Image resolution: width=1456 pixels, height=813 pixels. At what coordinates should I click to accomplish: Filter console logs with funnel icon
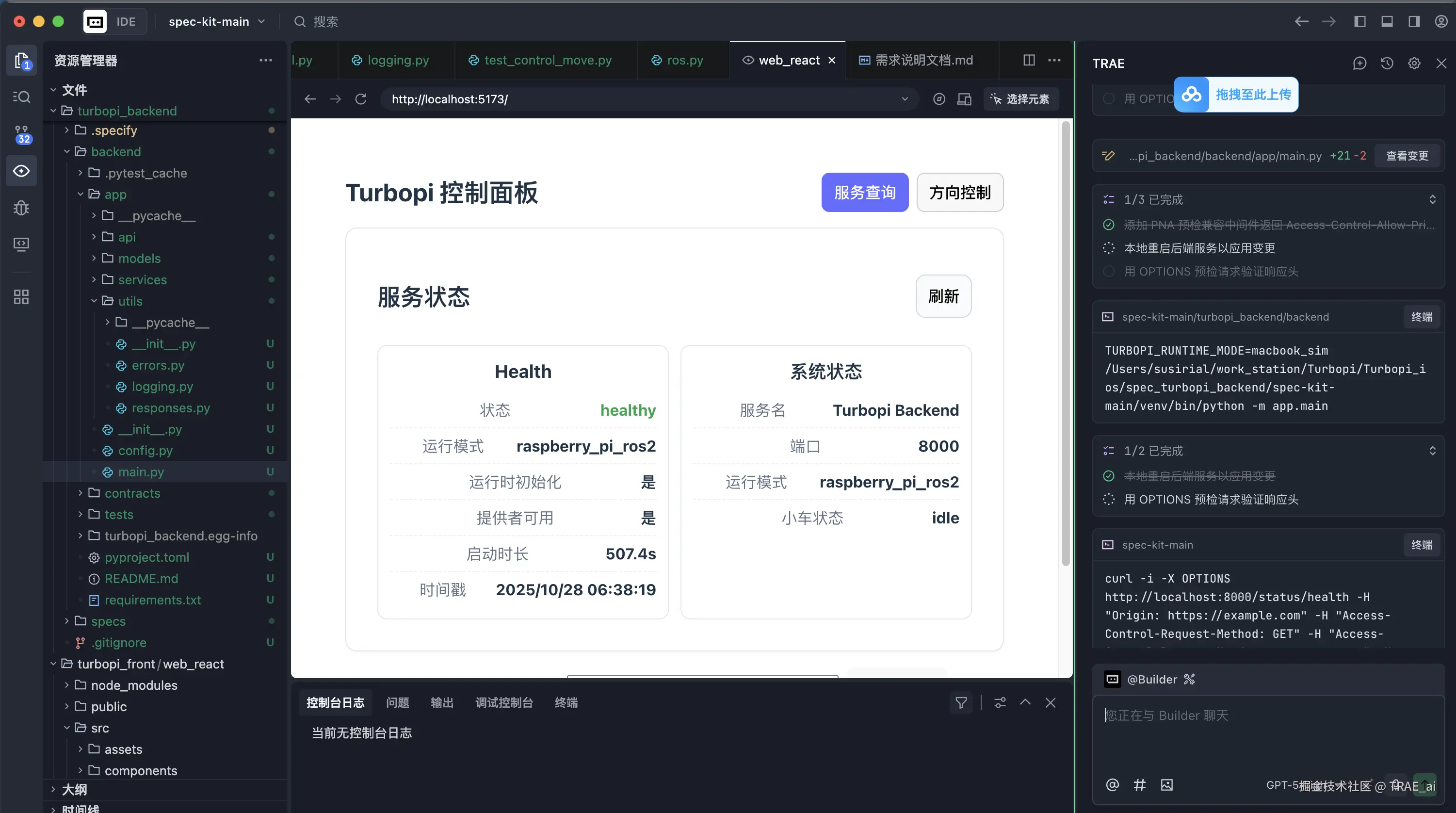click(961, 703)
